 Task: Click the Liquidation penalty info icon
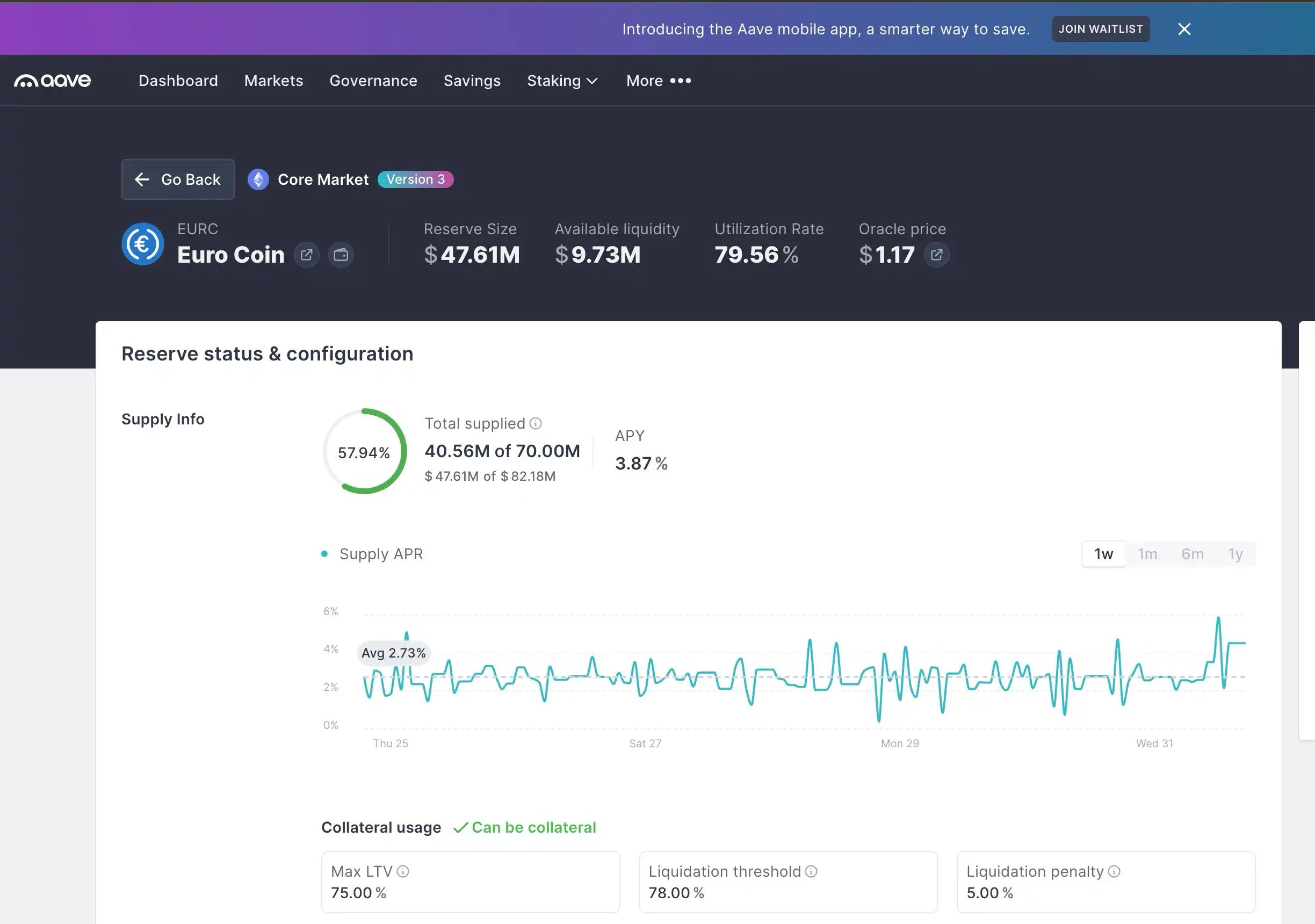1114,871
